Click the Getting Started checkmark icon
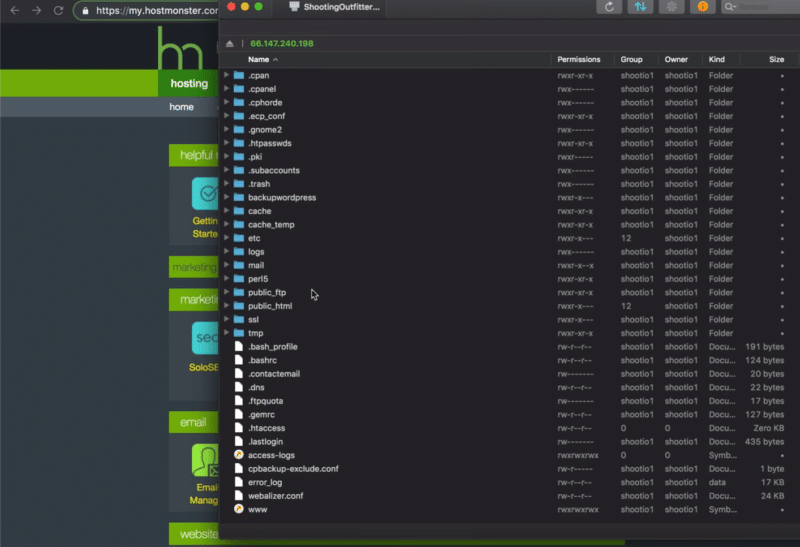Viewport: 800px width, 547px height. 205,193
